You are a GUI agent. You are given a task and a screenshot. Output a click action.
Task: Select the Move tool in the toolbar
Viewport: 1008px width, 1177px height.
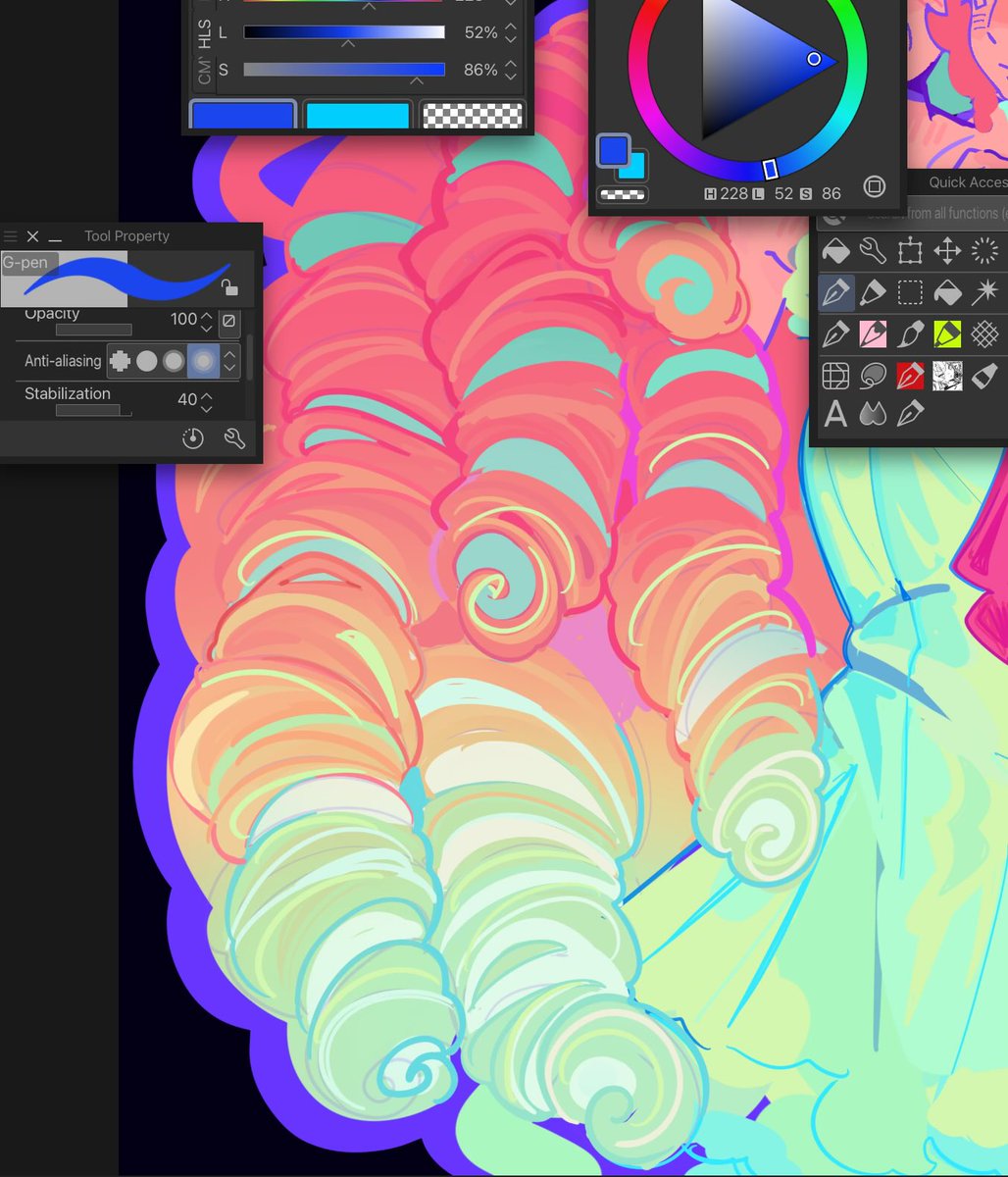[x=946, y=251]
